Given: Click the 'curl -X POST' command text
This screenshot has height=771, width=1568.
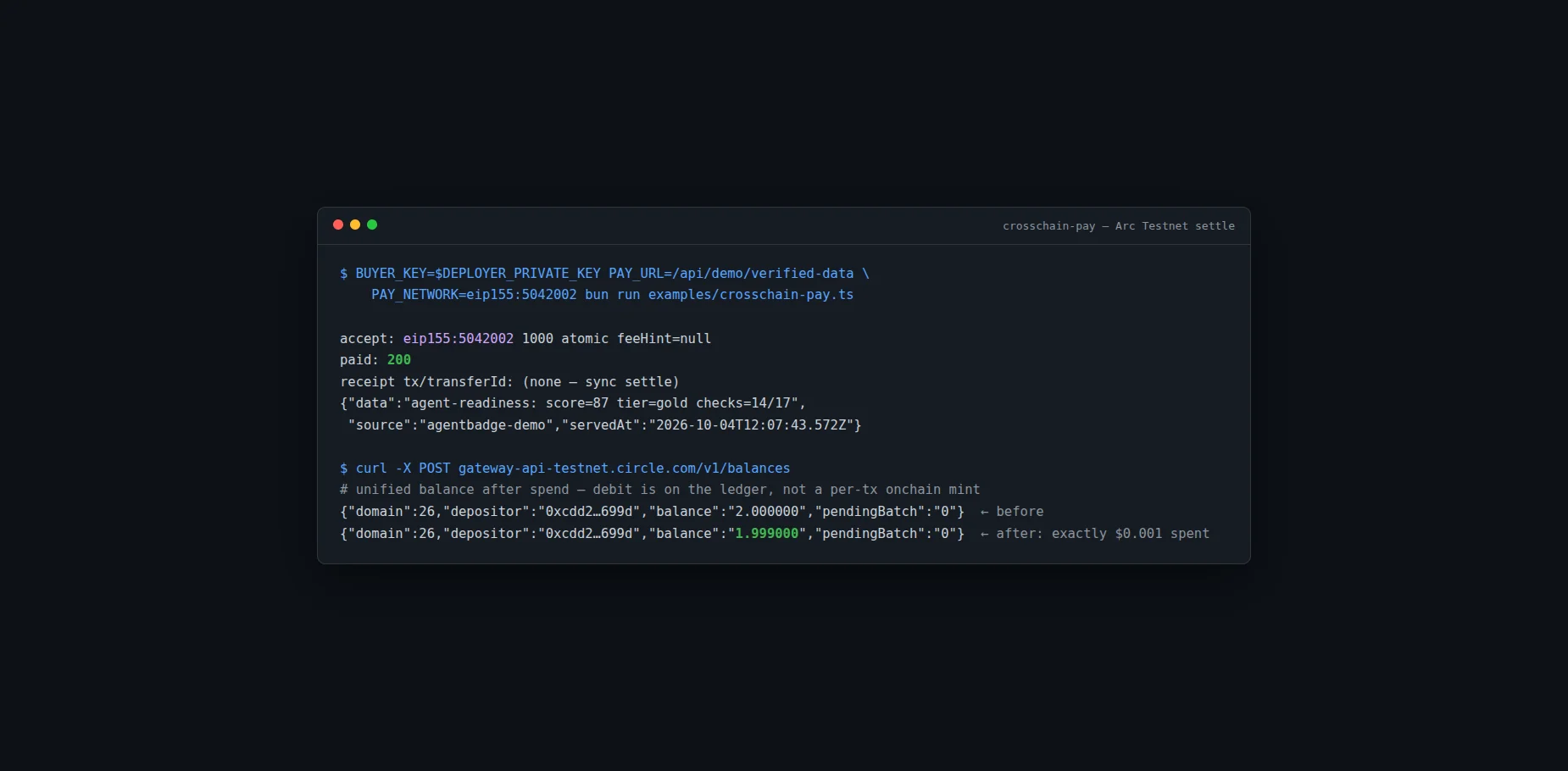Looking at the screenshot, I should [x=403, y=469].
